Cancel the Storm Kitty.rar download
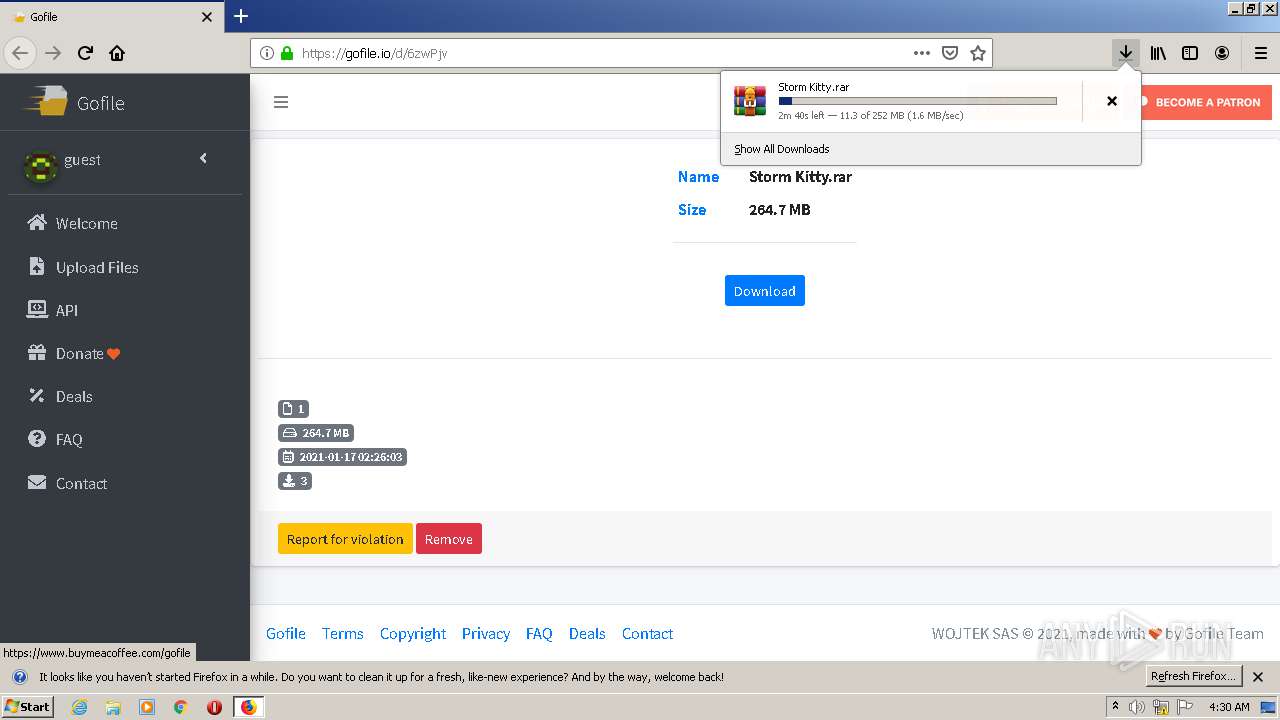This screenshot has width=1280, height=720. (x=1111, y=101)
